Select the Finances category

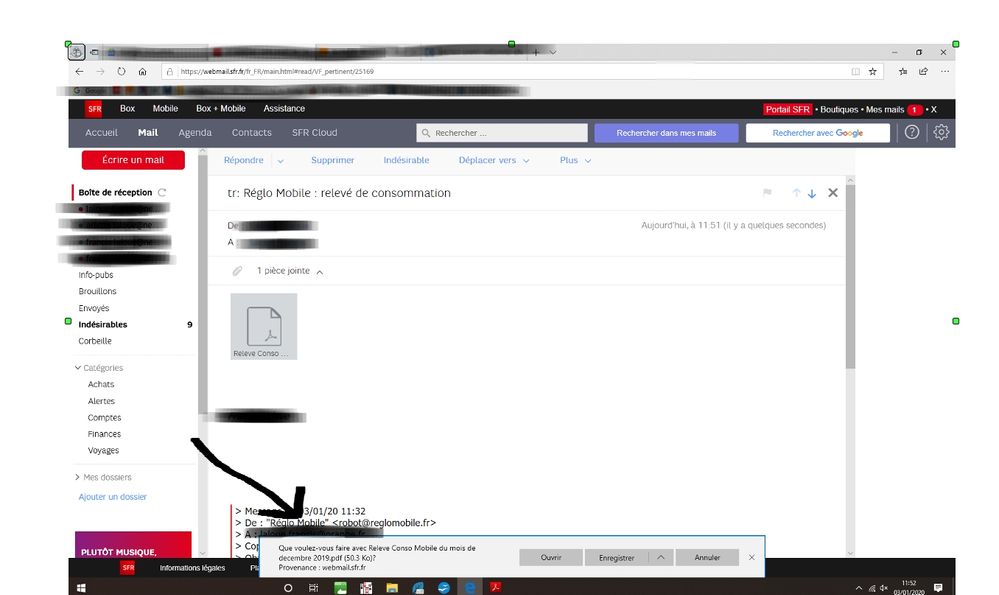pos(104,434)
